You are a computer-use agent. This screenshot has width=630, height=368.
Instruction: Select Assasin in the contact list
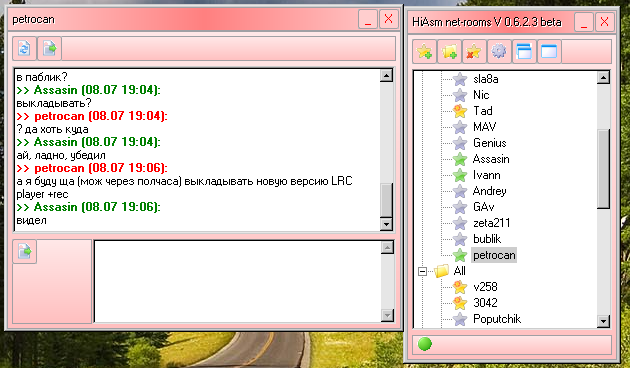pos(491,159)
